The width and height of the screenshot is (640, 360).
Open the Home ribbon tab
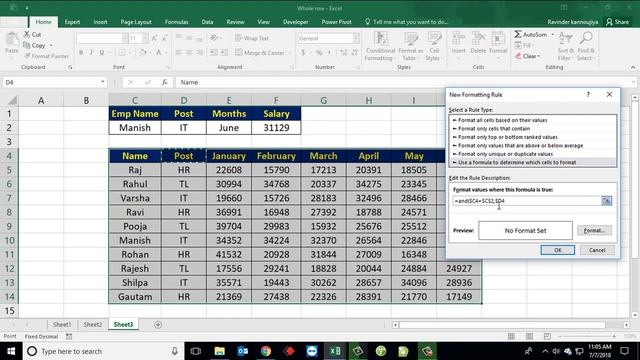(43, 22)
